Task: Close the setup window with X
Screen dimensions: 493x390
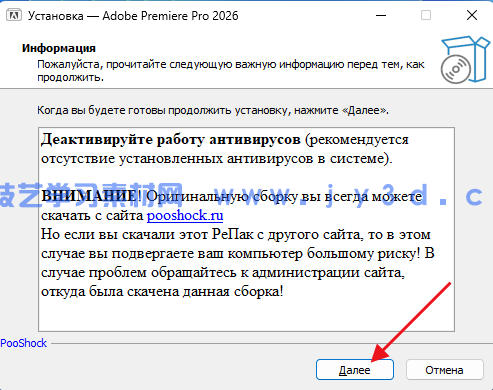Action: point(472,15)
